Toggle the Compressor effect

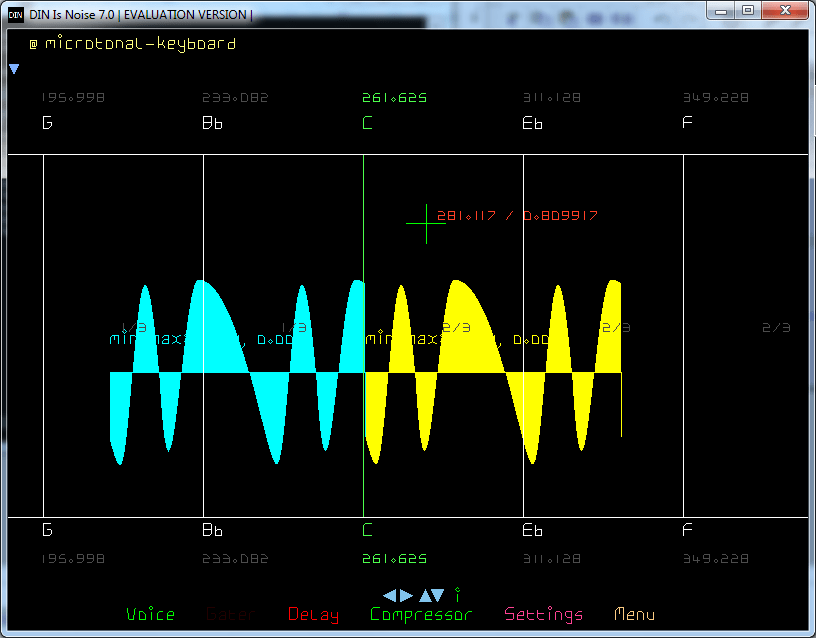(x=420, y=615)
